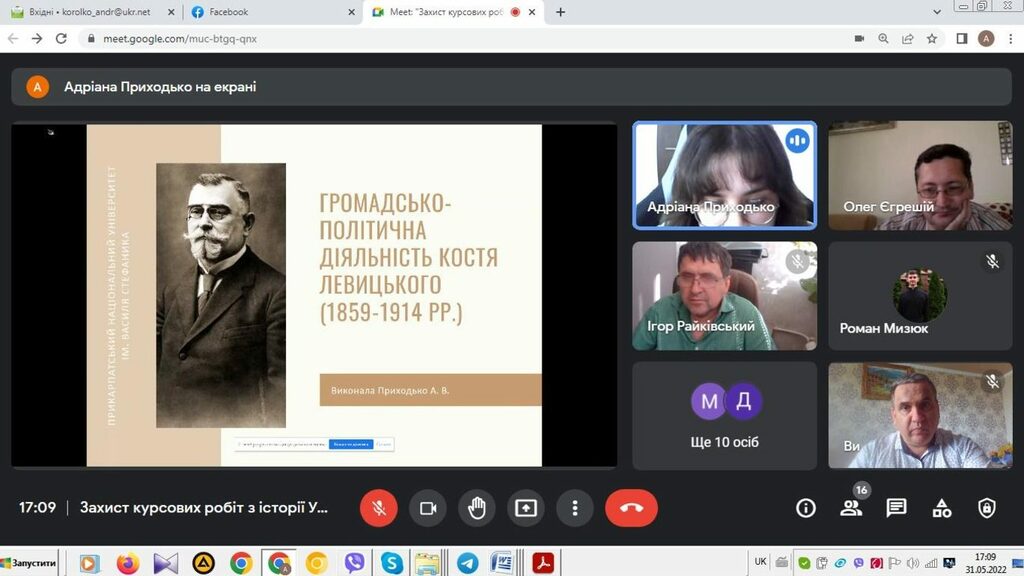Bookmark this page with the star icon
The height and width of the screenshot is (576, 1024).
(932, 38)
